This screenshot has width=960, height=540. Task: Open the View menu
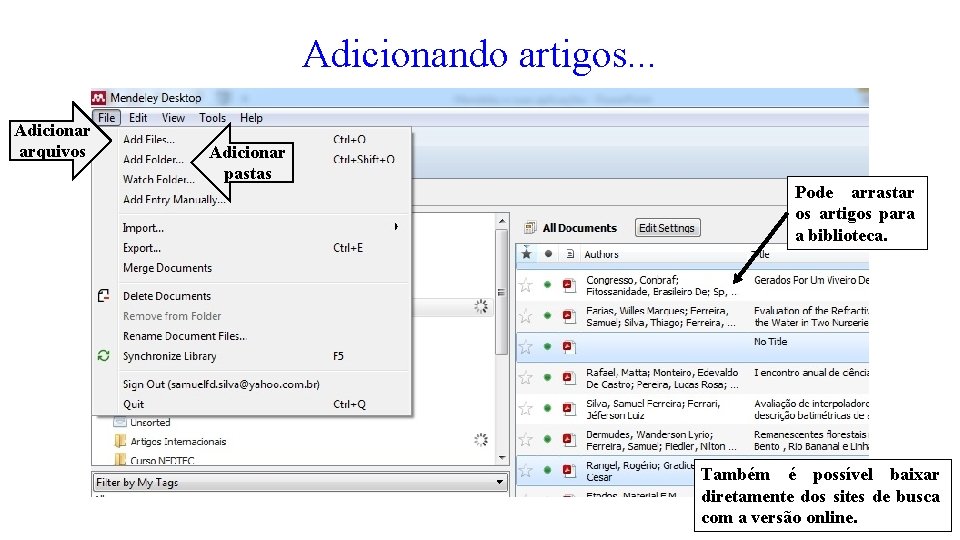[x=173, y=118]
